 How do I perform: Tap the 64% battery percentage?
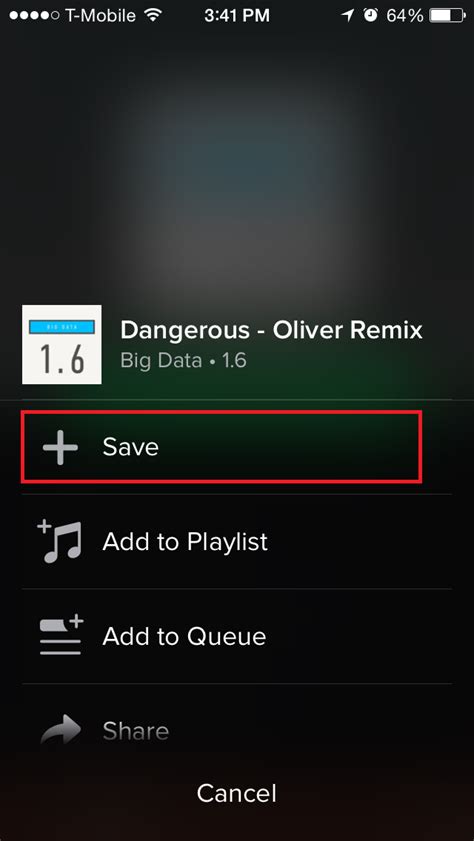click(405, 16)
